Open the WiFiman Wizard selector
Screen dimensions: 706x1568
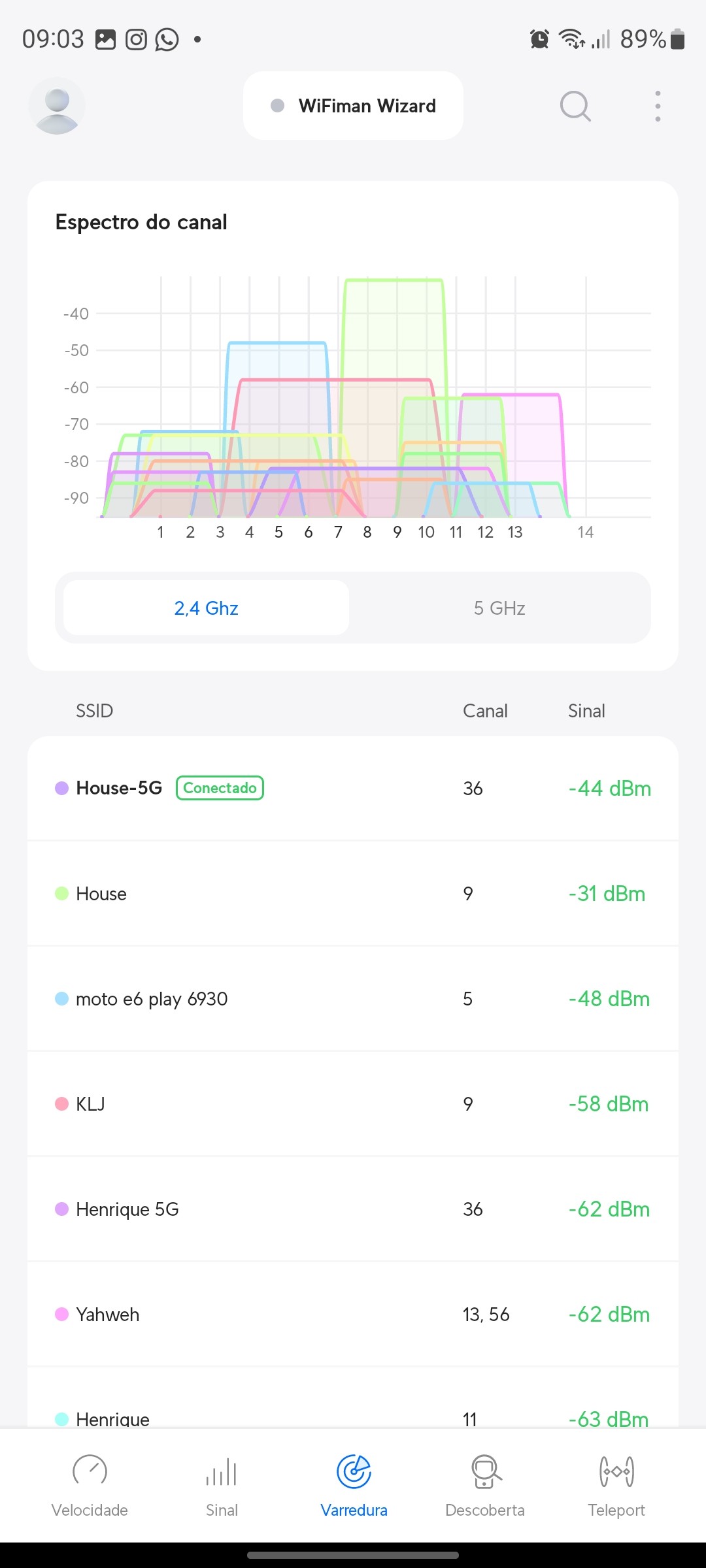point(353,106)
